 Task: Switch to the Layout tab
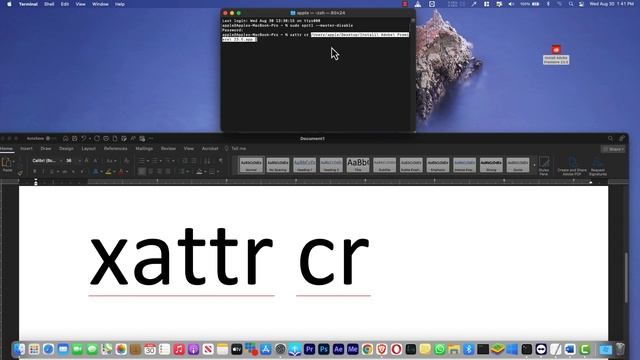tap(89, 149)
